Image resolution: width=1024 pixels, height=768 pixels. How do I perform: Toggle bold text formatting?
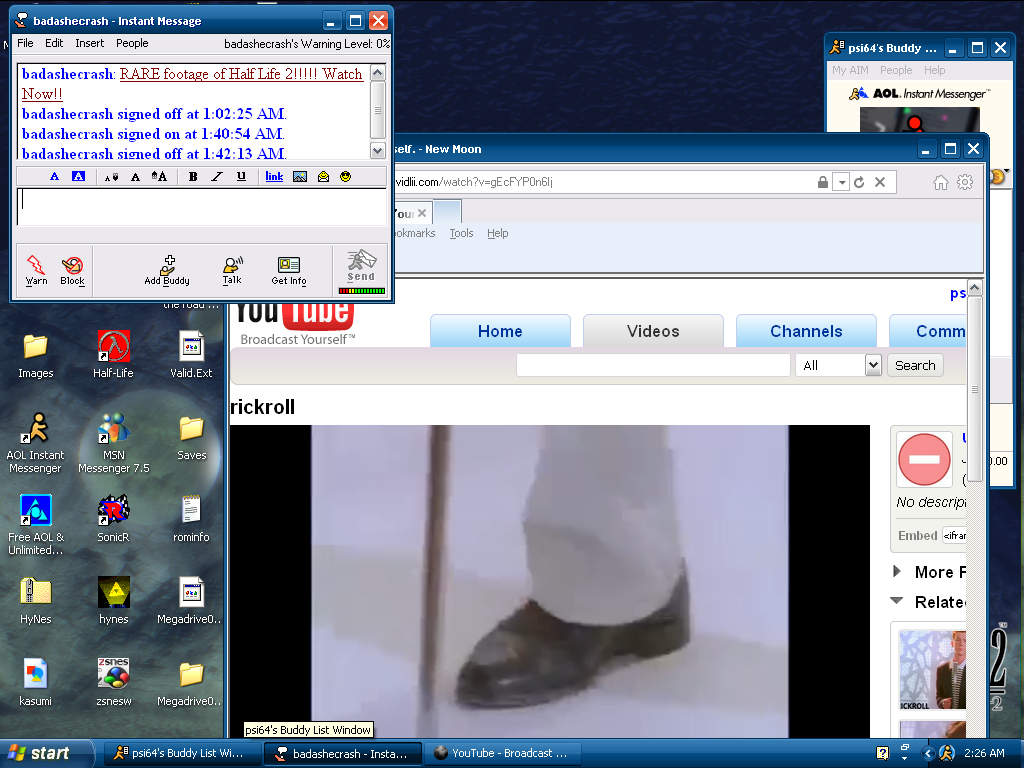coord(193,177)
